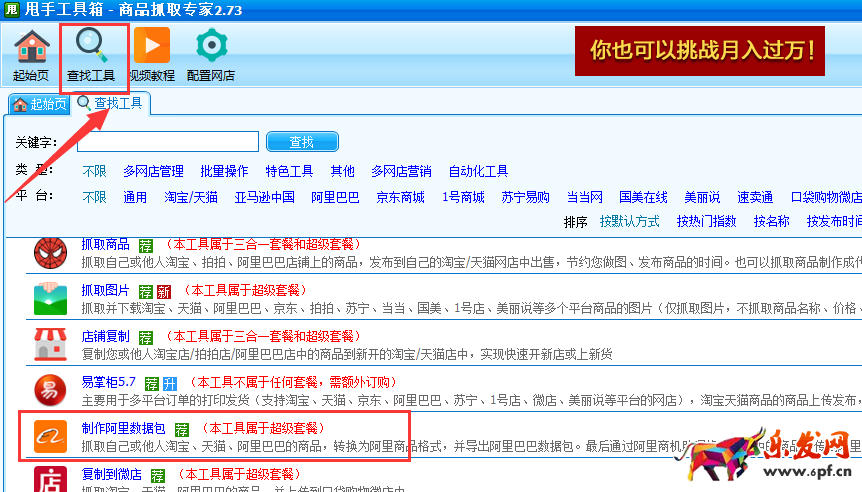Filter platform by 国美在线
Viewport: 862px width, 492px height.
point(643,197)
